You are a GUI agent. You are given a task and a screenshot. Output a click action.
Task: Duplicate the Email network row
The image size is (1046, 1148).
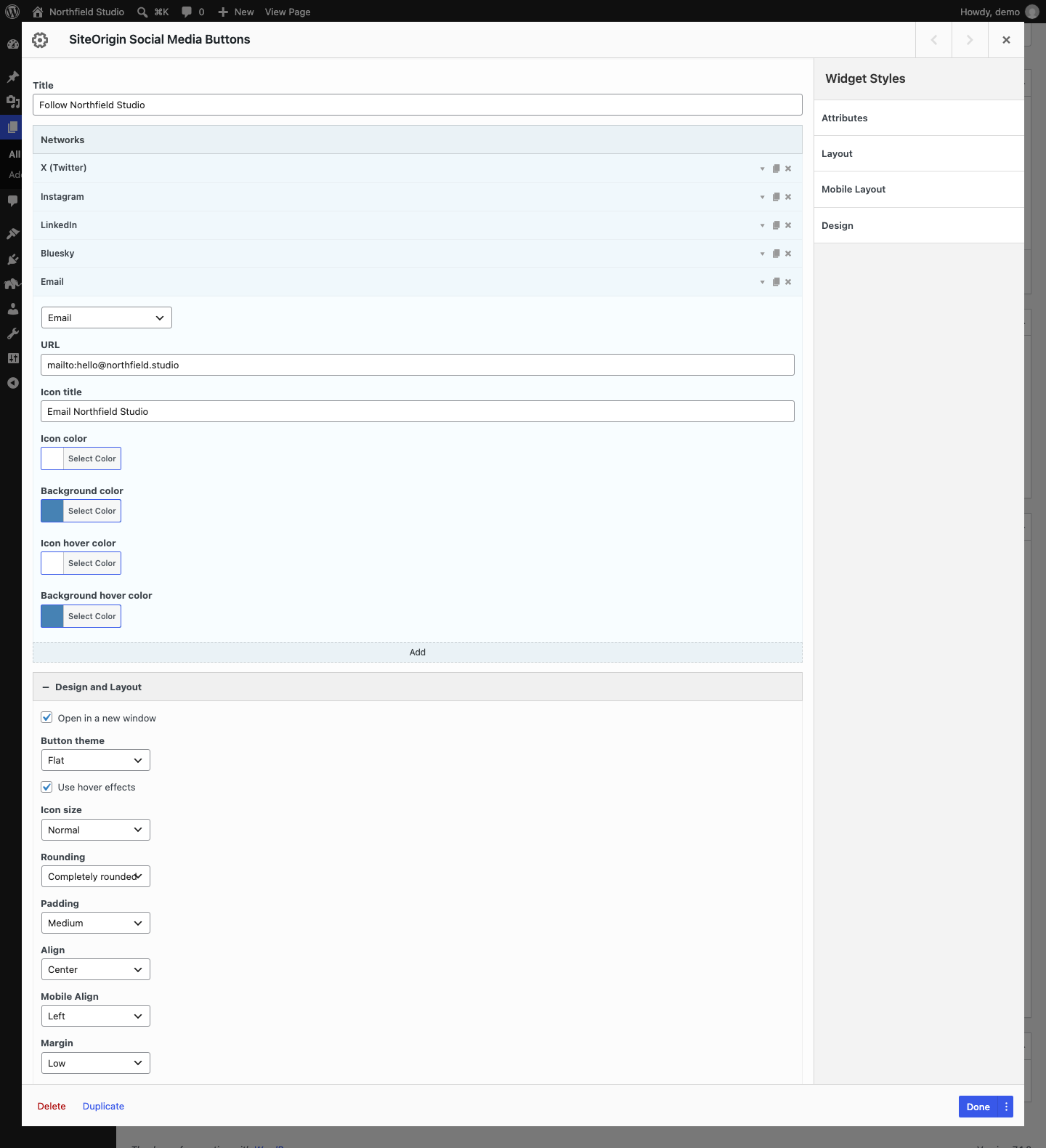(x=776, y=282)
